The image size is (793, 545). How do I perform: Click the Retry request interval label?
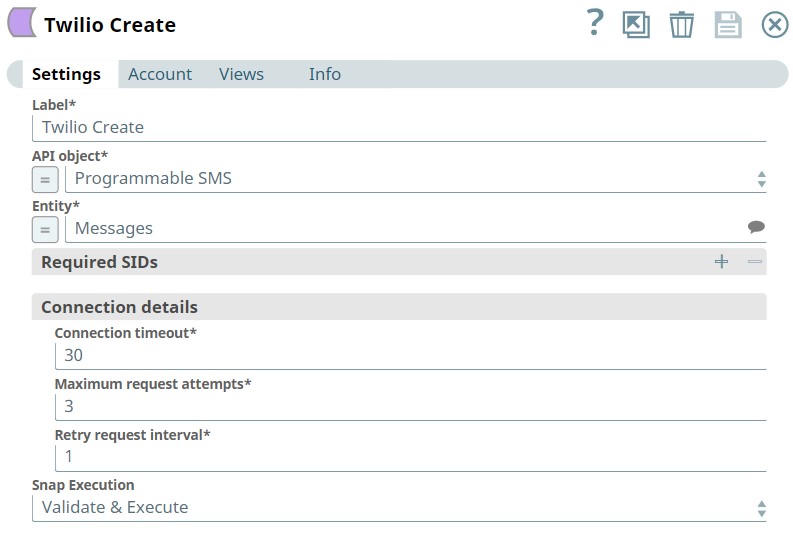pos(133,435)
